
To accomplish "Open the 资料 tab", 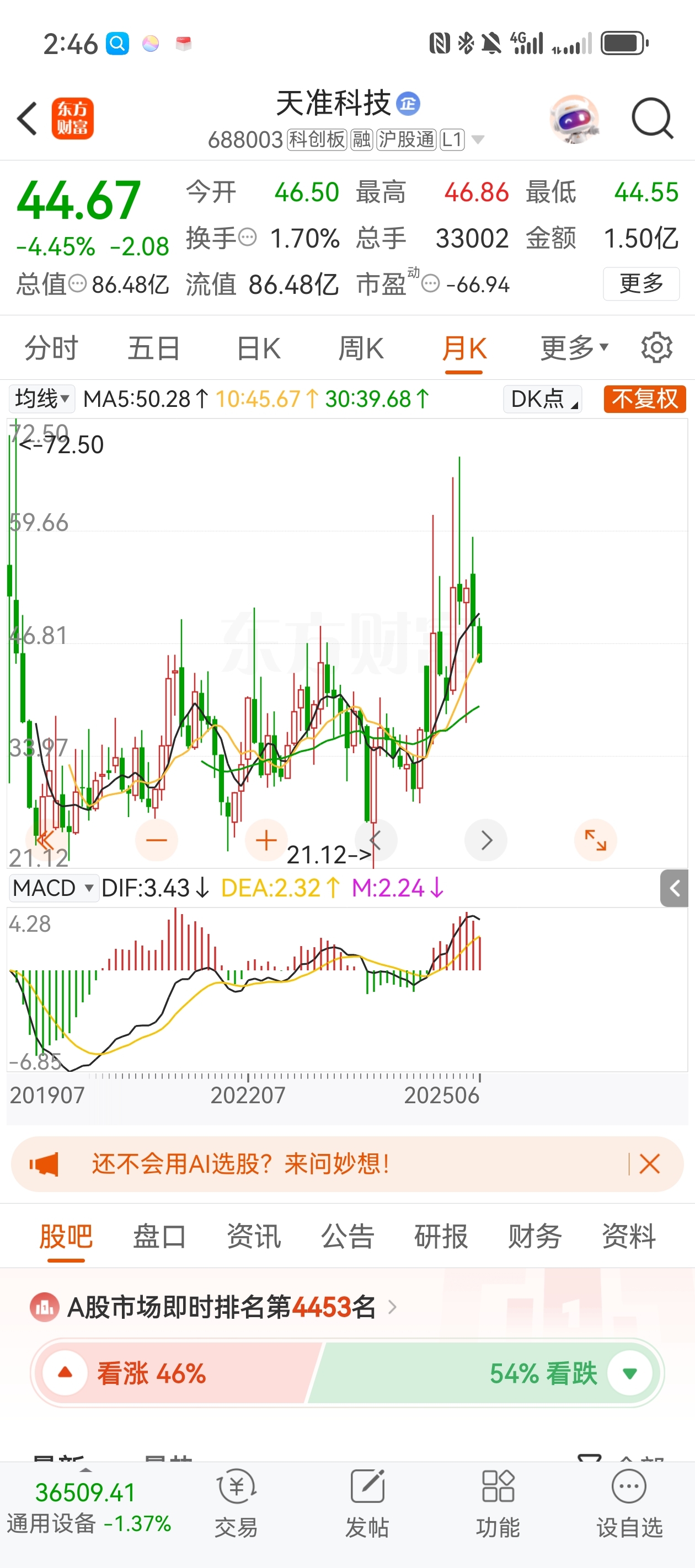I will (629, 1236).
